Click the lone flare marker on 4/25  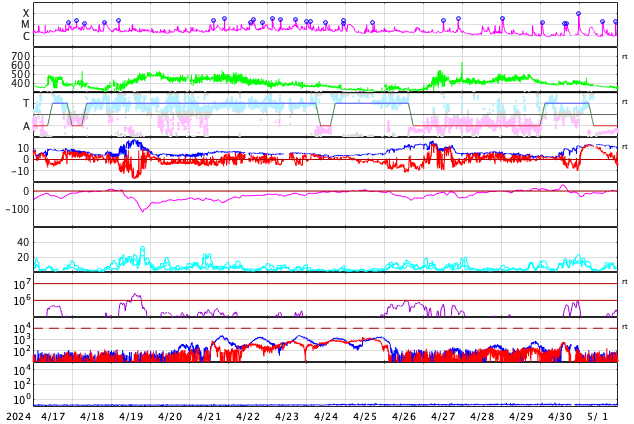(x=372, y=23)
